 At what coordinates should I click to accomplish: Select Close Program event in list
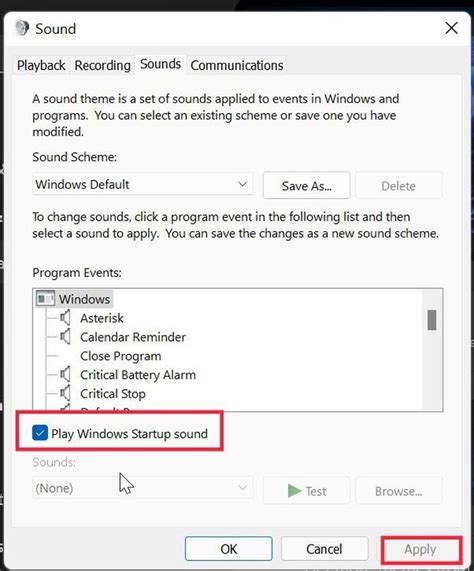coord(121,356)
